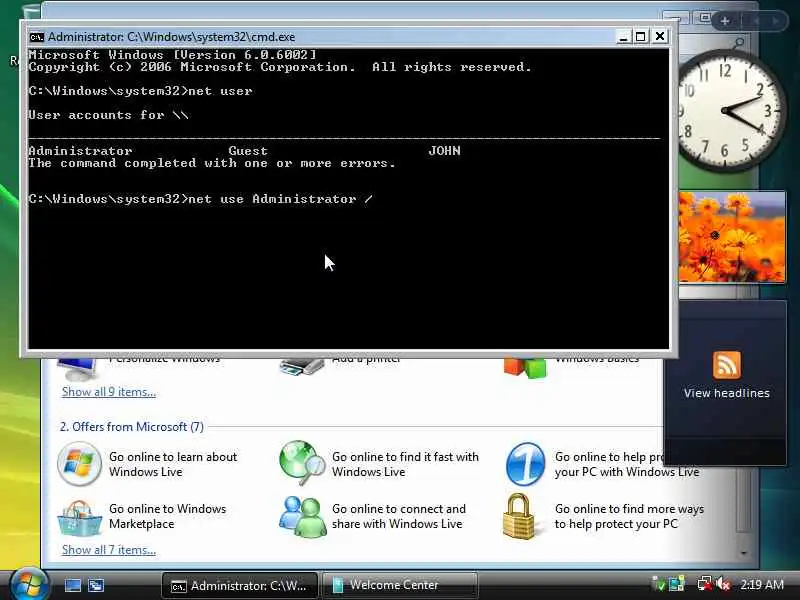This screenshot has height=600, width=800.
Task: Click Switch between windows quick launch icon
Action: click(96, 585)
